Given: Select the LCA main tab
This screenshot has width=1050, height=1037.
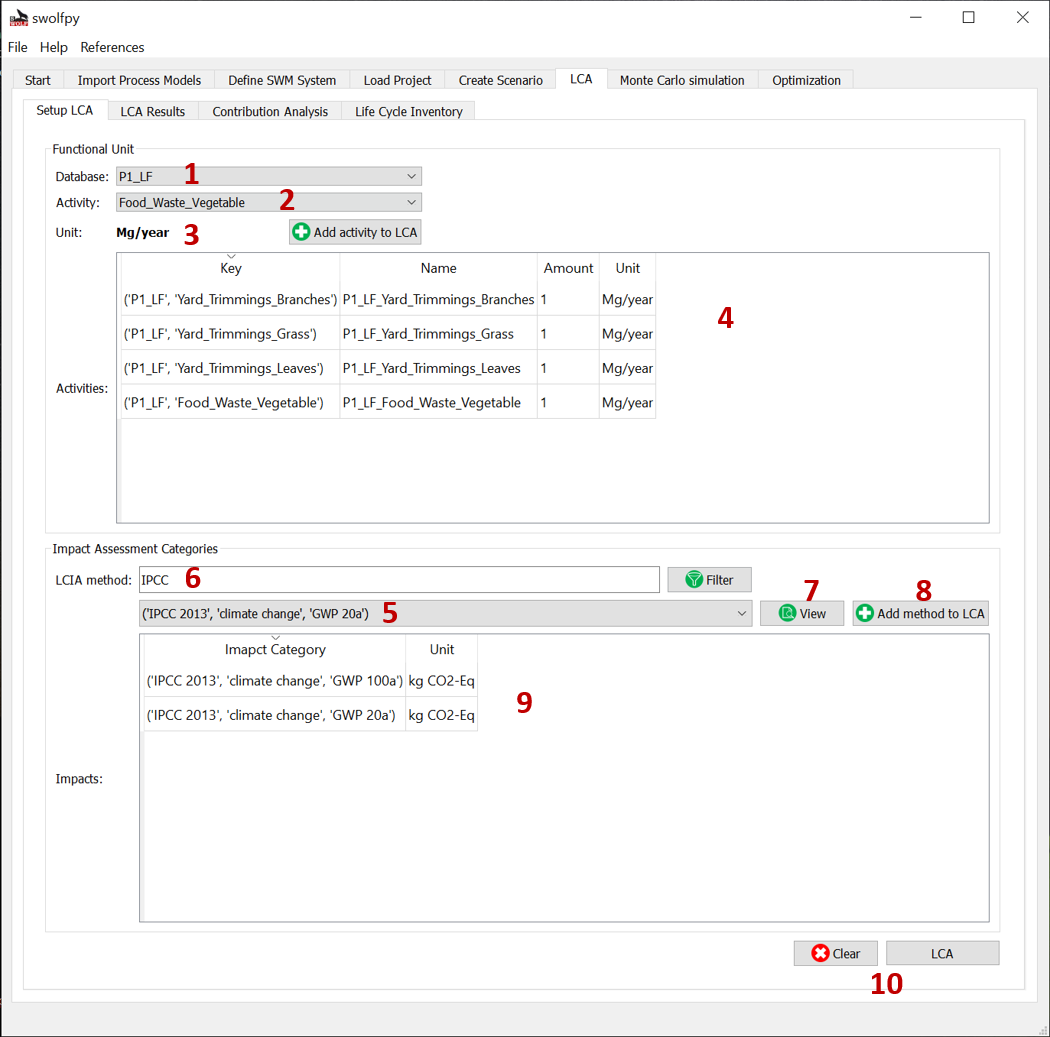Looking at the screenshot, I should click(581, 79).
